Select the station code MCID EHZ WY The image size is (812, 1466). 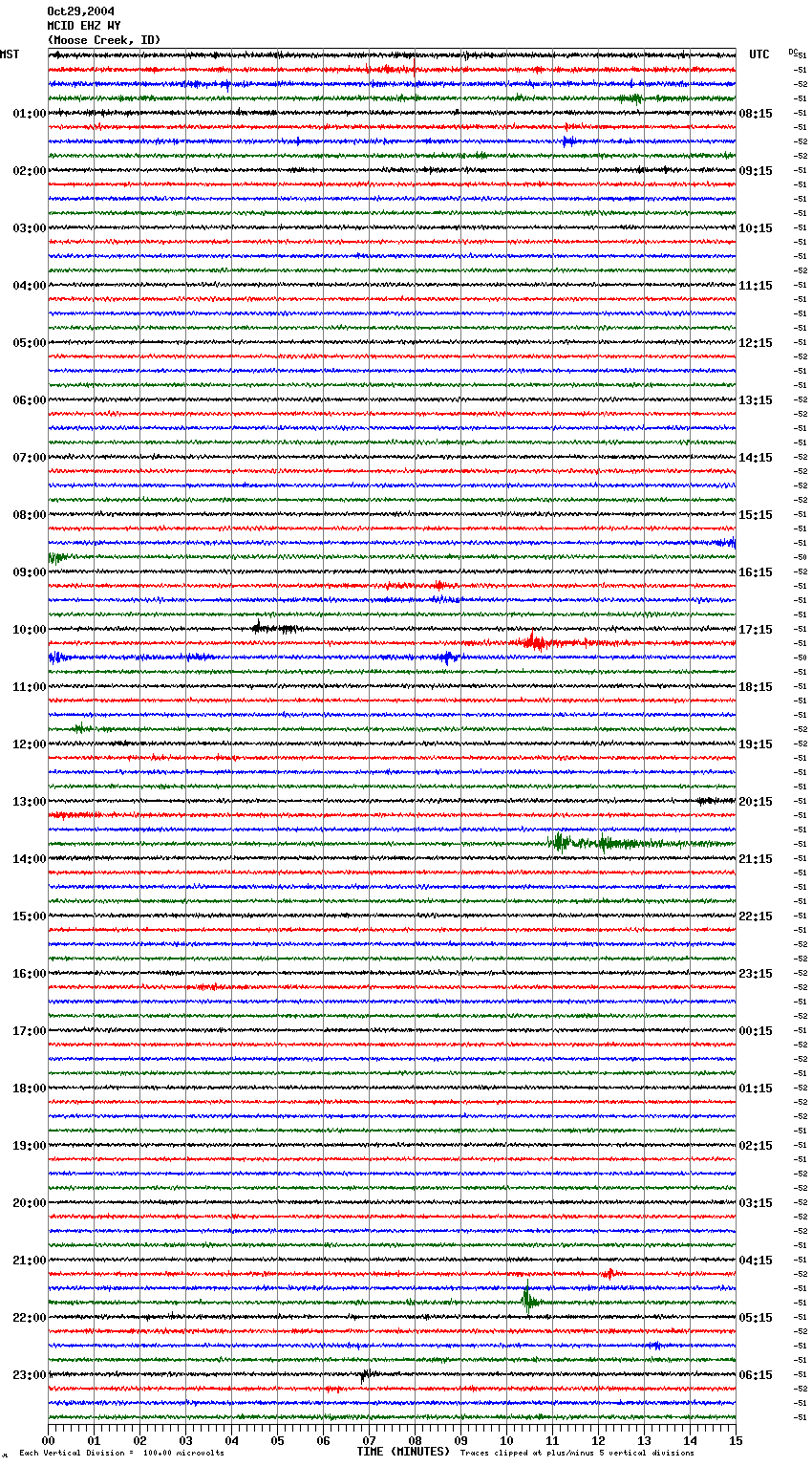pyautogui.click(x=83, y=26)
